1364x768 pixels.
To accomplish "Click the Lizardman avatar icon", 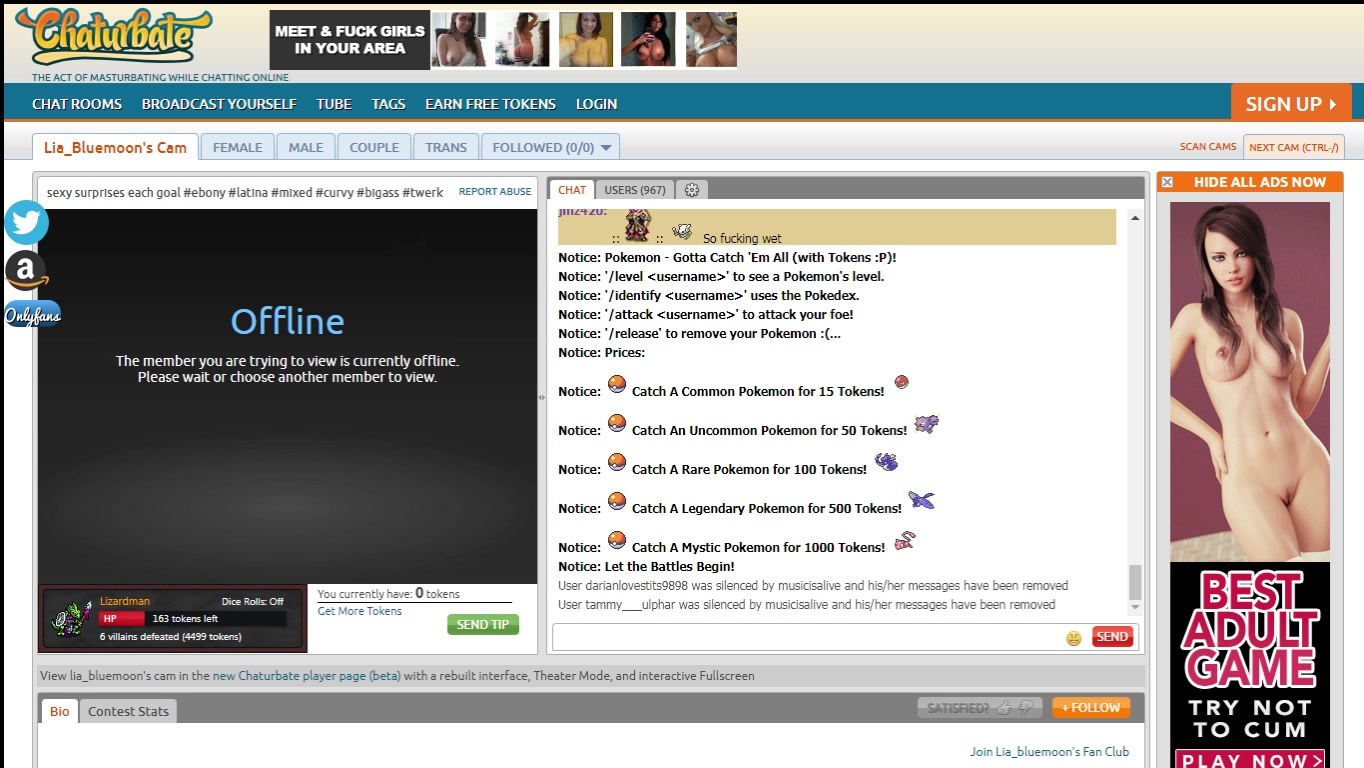I will [70, 619].
